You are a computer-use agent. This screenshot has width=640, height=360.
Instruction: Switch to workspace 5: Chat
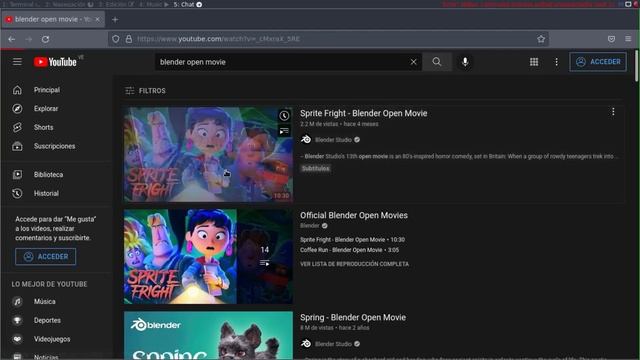click(x=188, y=4)
